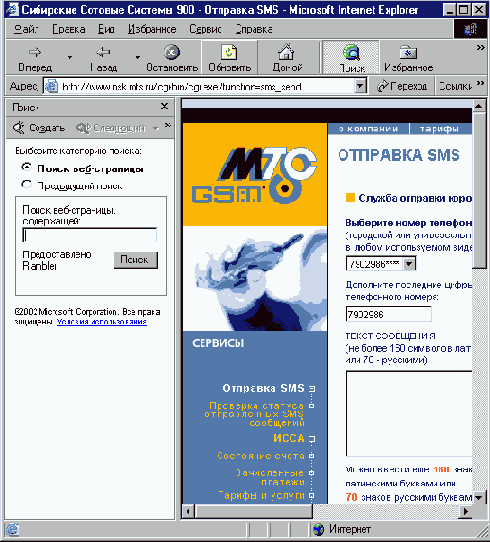The width and height of the screenshot is (490, 542).
Task: Click the Back arrow toolbar icon
Action: 103,52
